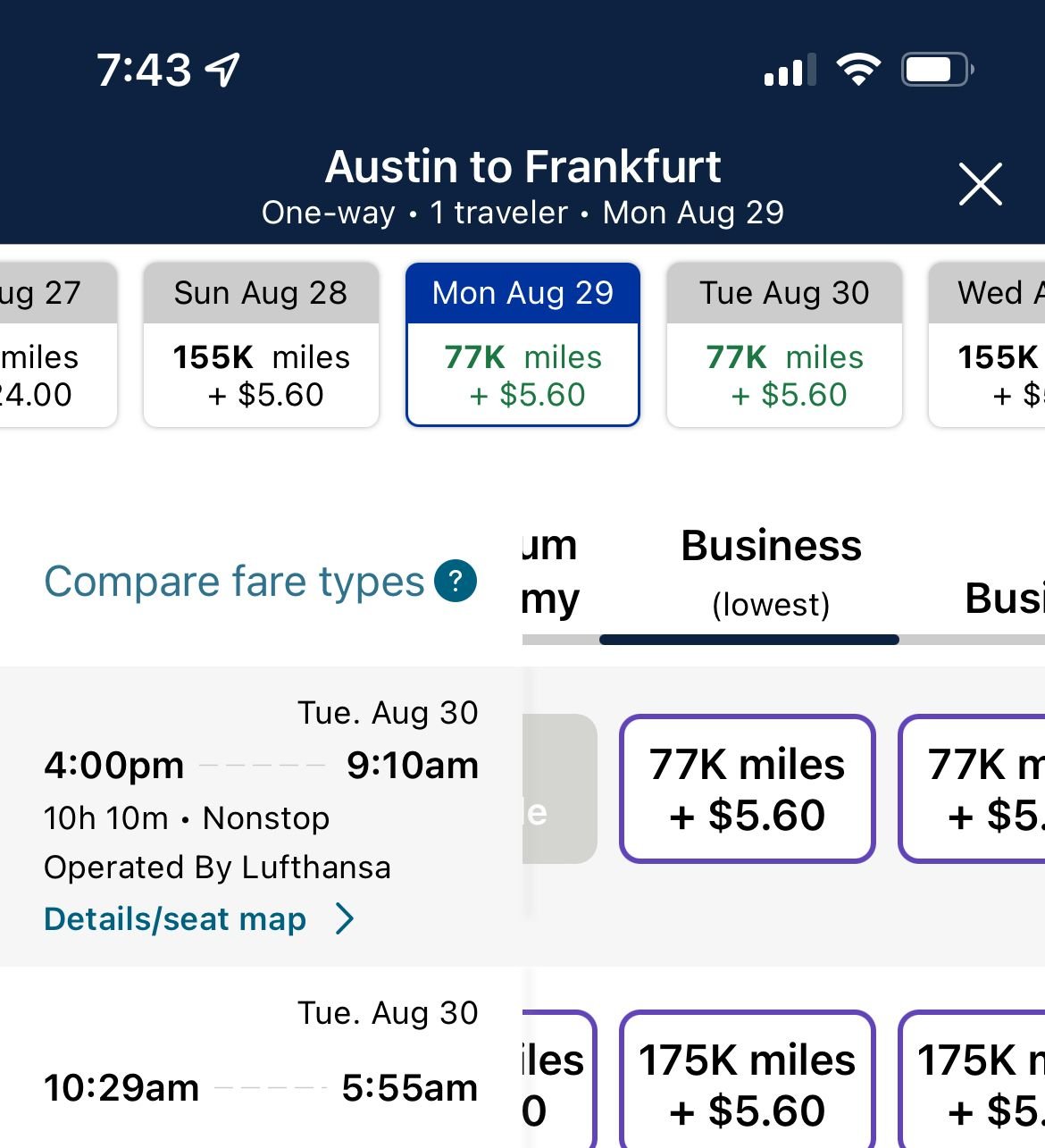Image resolution: width=1045 pixels, height=1148 pixels.
Task: Select the Mon Aug 29 date card
Action: click(522, 344)
